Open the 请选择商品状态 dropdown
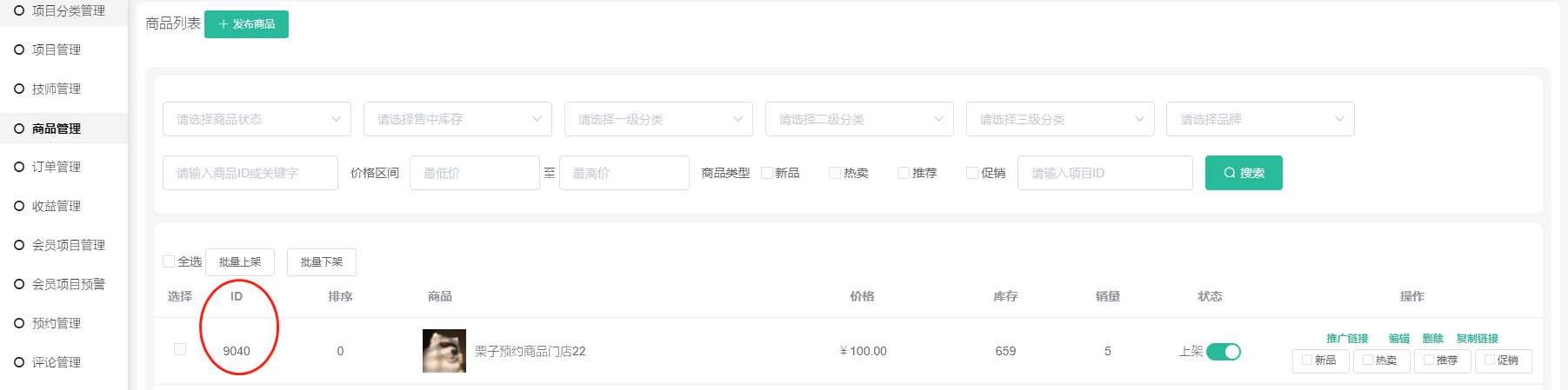This screenshot has width=1568, height=390. point(257,119)
